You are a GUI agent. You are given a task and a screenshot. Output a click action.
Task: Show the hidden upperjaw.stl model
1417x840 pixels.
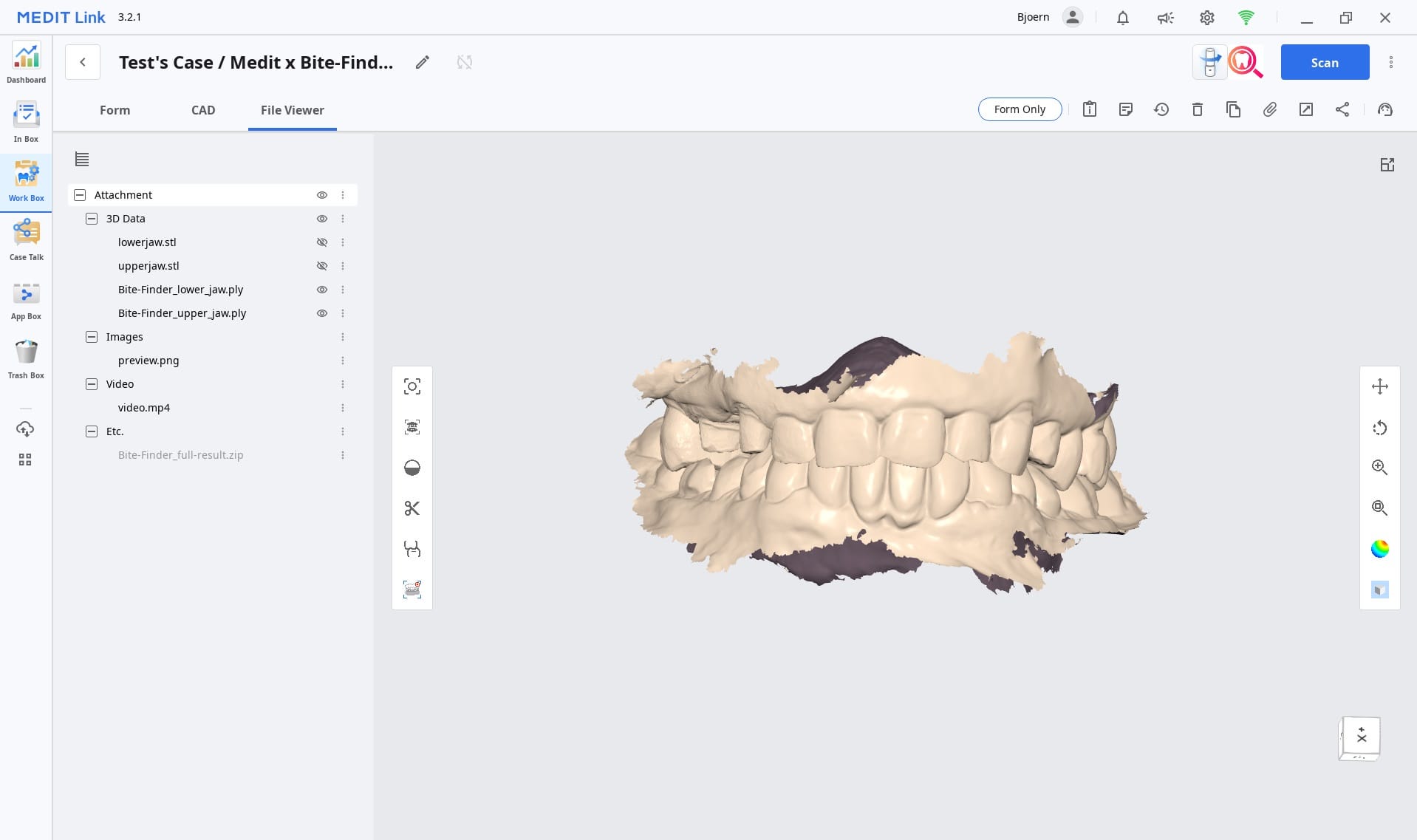322,266
